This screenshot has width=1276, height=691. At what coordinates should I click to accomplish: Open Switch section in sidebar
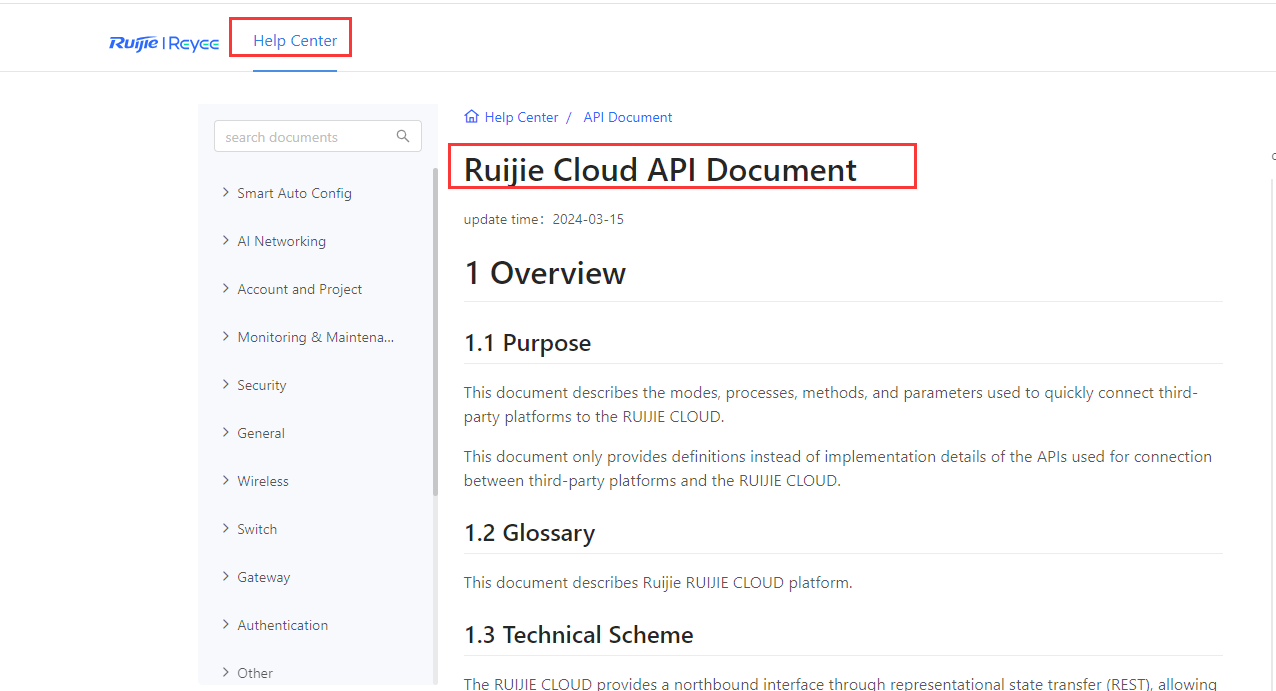point(257,529)
